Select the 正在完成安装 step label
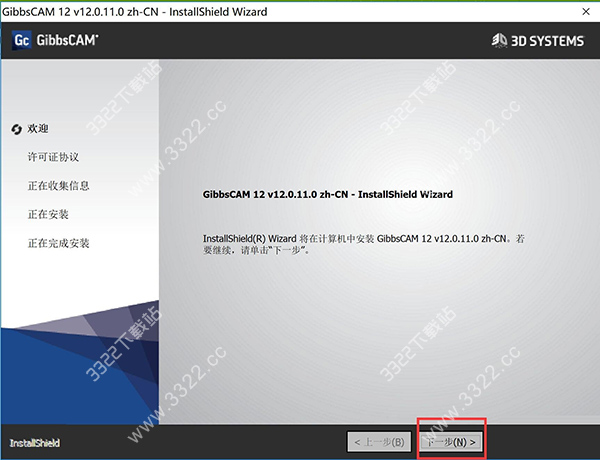600x460 pixels. pos(59,243)
